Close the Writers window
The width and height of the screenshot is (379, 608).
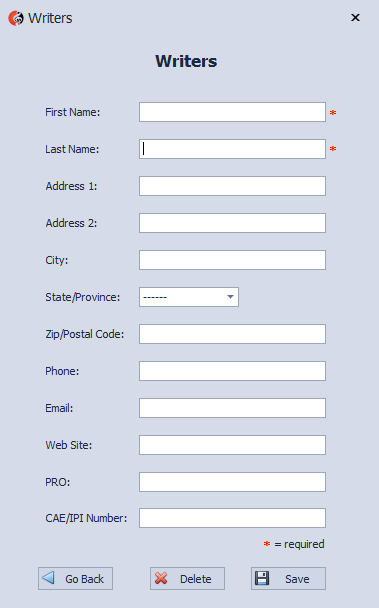click(355, 18)
